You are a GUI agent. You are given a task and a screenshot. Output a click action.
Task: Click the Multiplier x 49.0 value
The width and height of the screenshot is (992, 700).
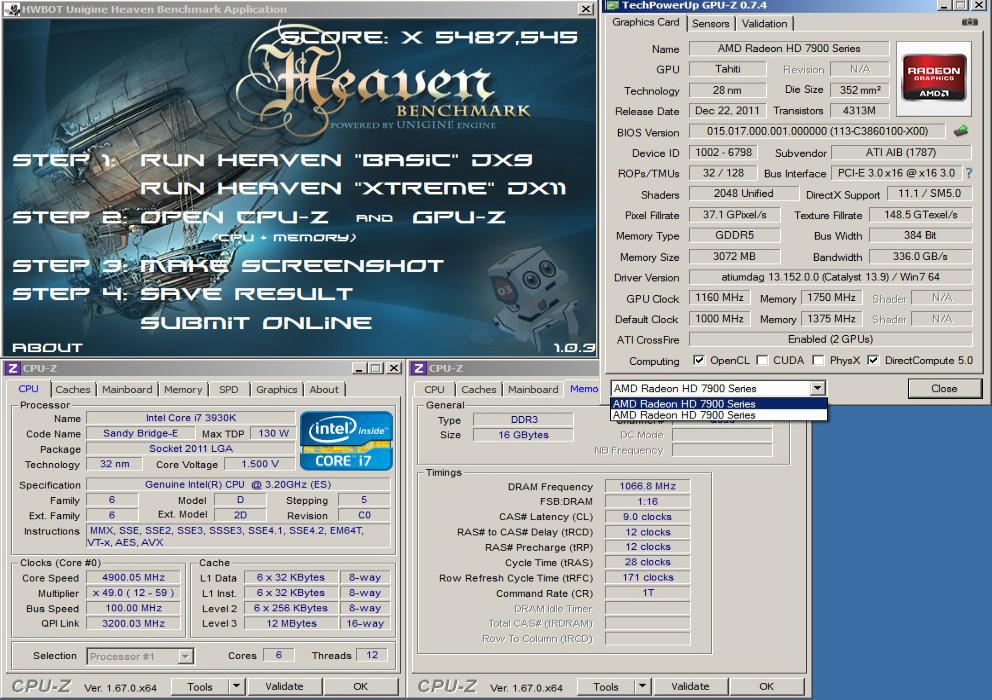pyautogui.click(x=133, y=593)
